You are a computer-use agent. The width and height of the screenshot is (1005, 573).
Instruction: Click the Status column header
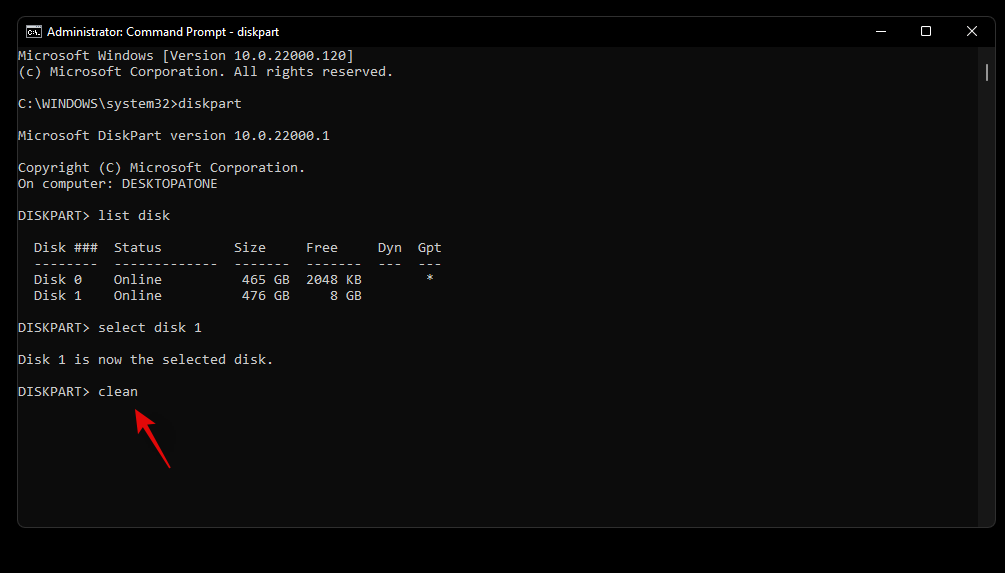click(x=138, y=247)
